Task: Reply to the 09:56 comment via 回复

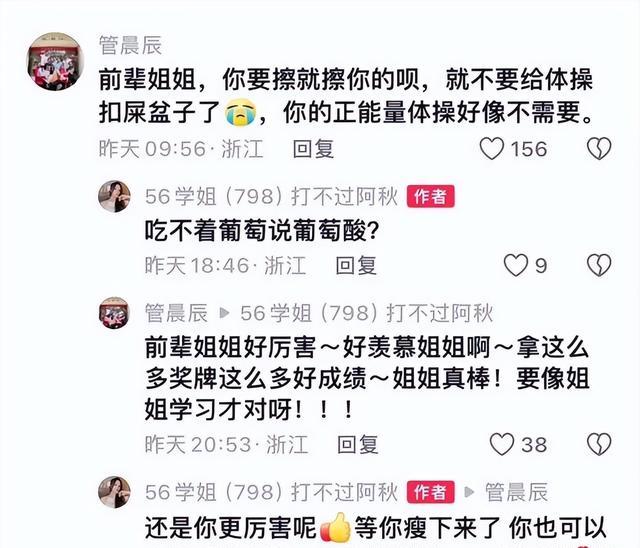Action: (313, 149)
